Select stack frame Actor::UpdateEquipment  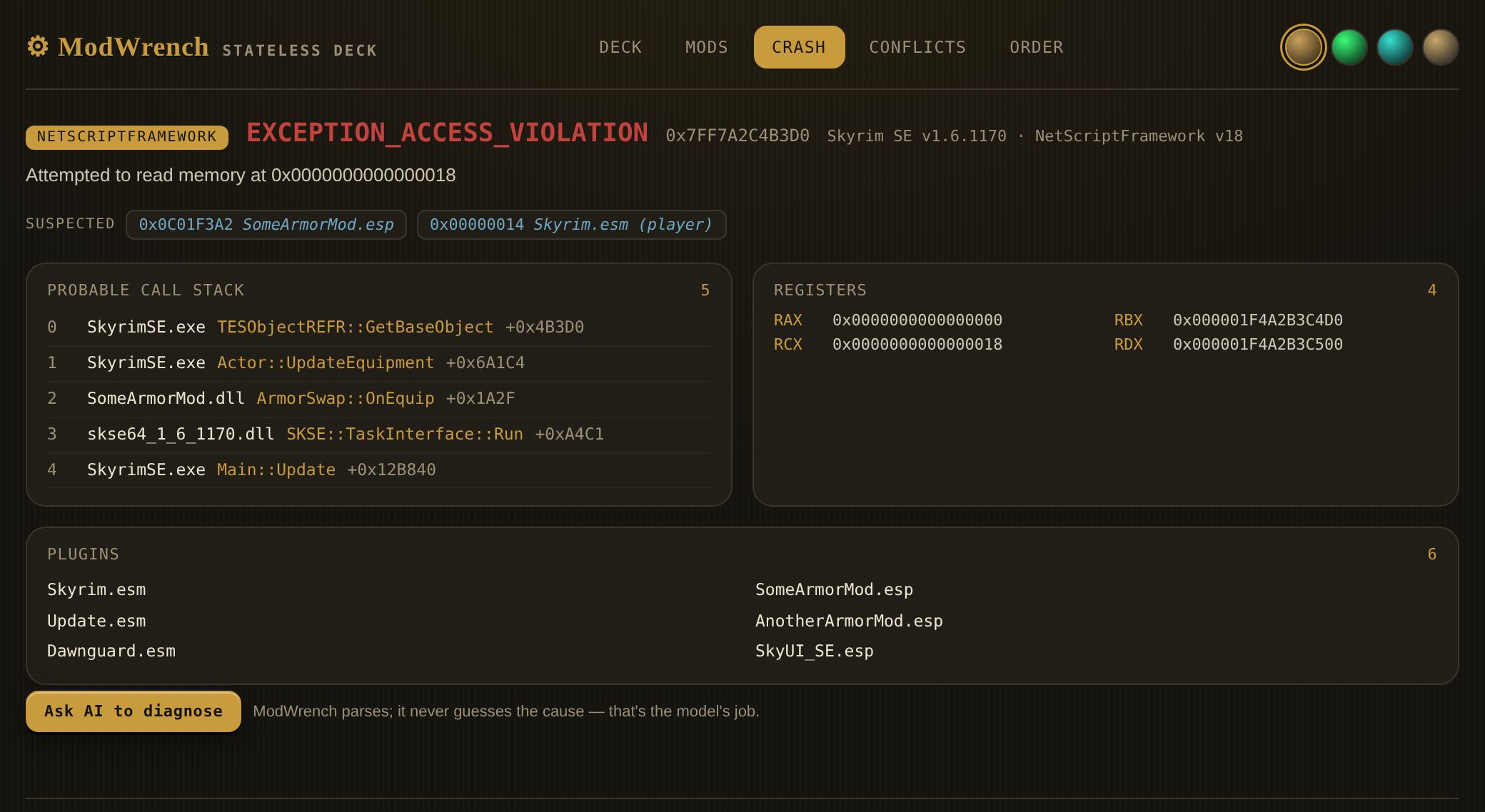tap(379, 362)
